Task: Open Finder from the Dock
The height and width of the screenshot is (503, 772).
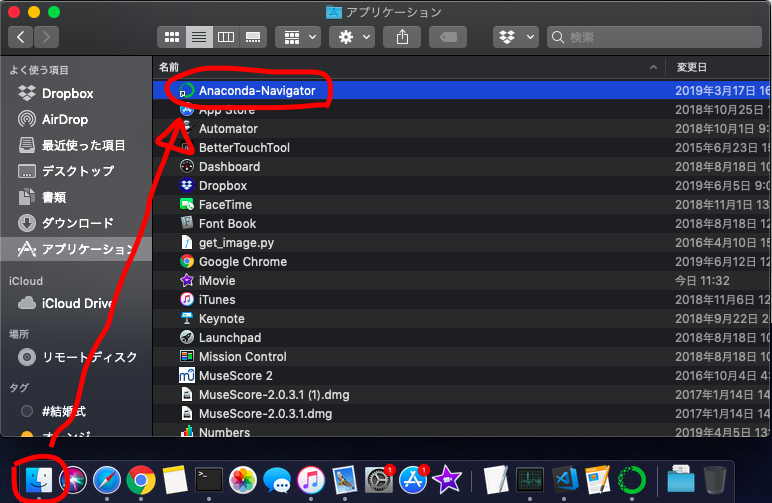Action: [x=38, y=480]
